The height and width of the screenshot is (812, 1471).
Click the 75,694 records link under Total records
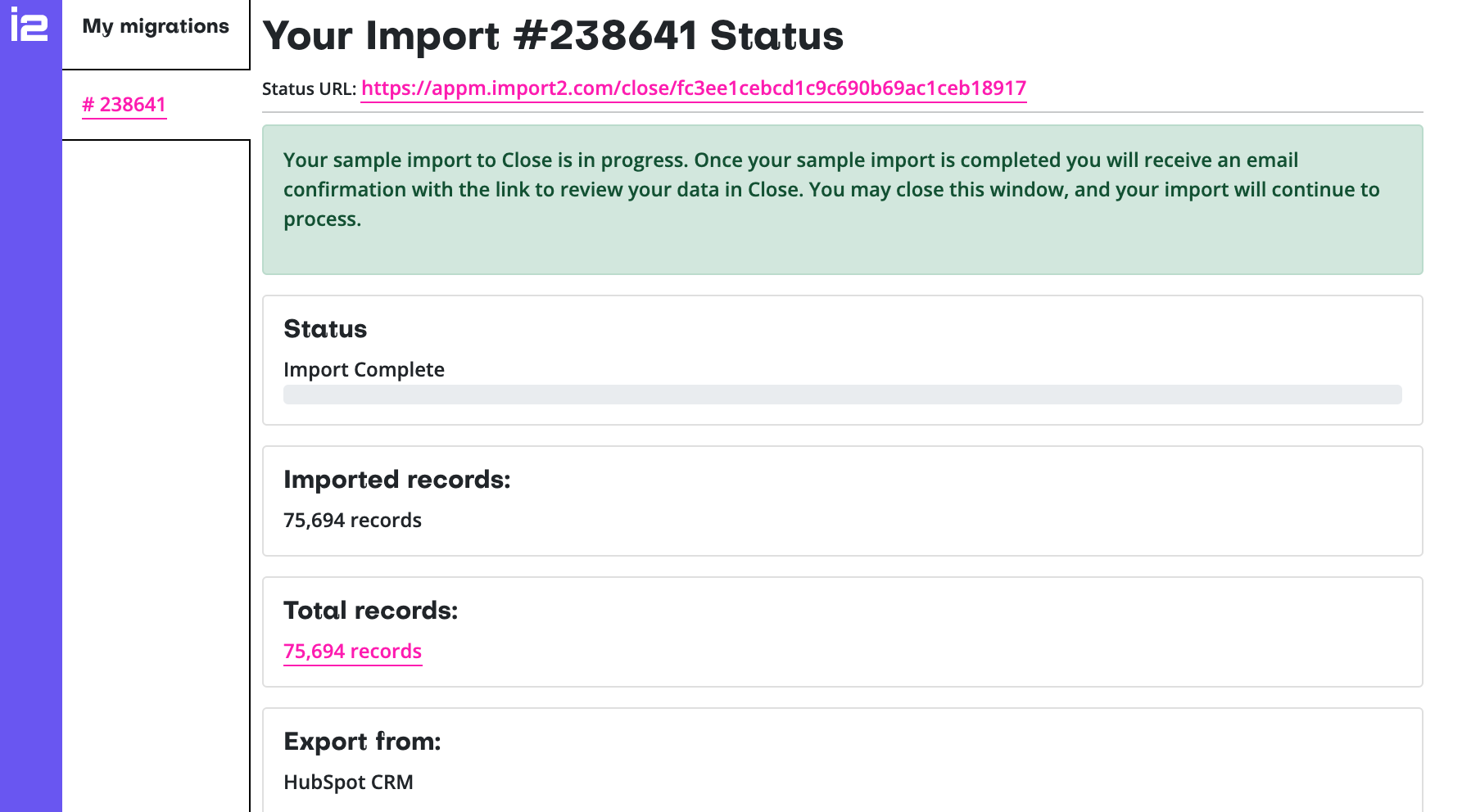352,652
